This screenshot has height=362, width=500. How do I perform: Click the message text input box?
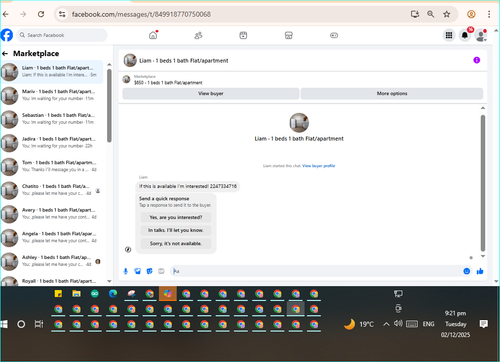coord(317,271)
